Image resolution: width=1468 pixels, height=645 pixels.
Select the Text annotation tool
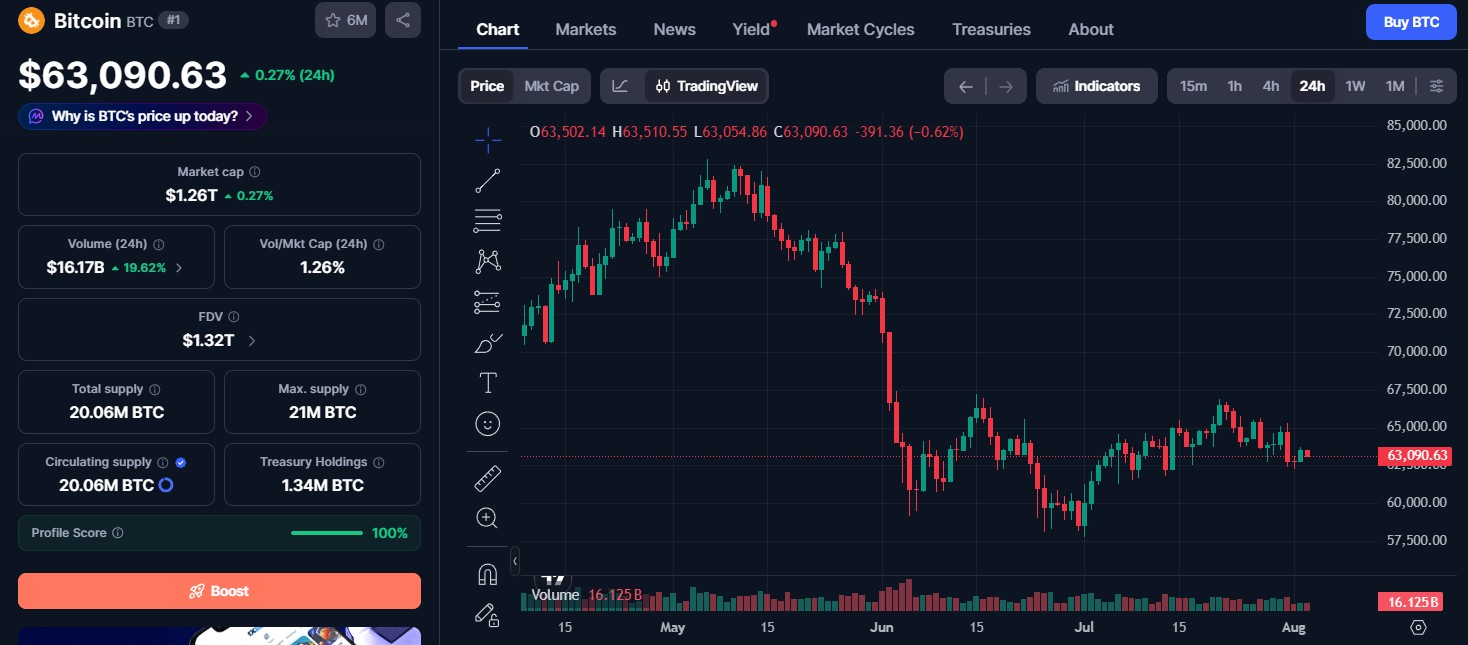click(x=488, y=383)
